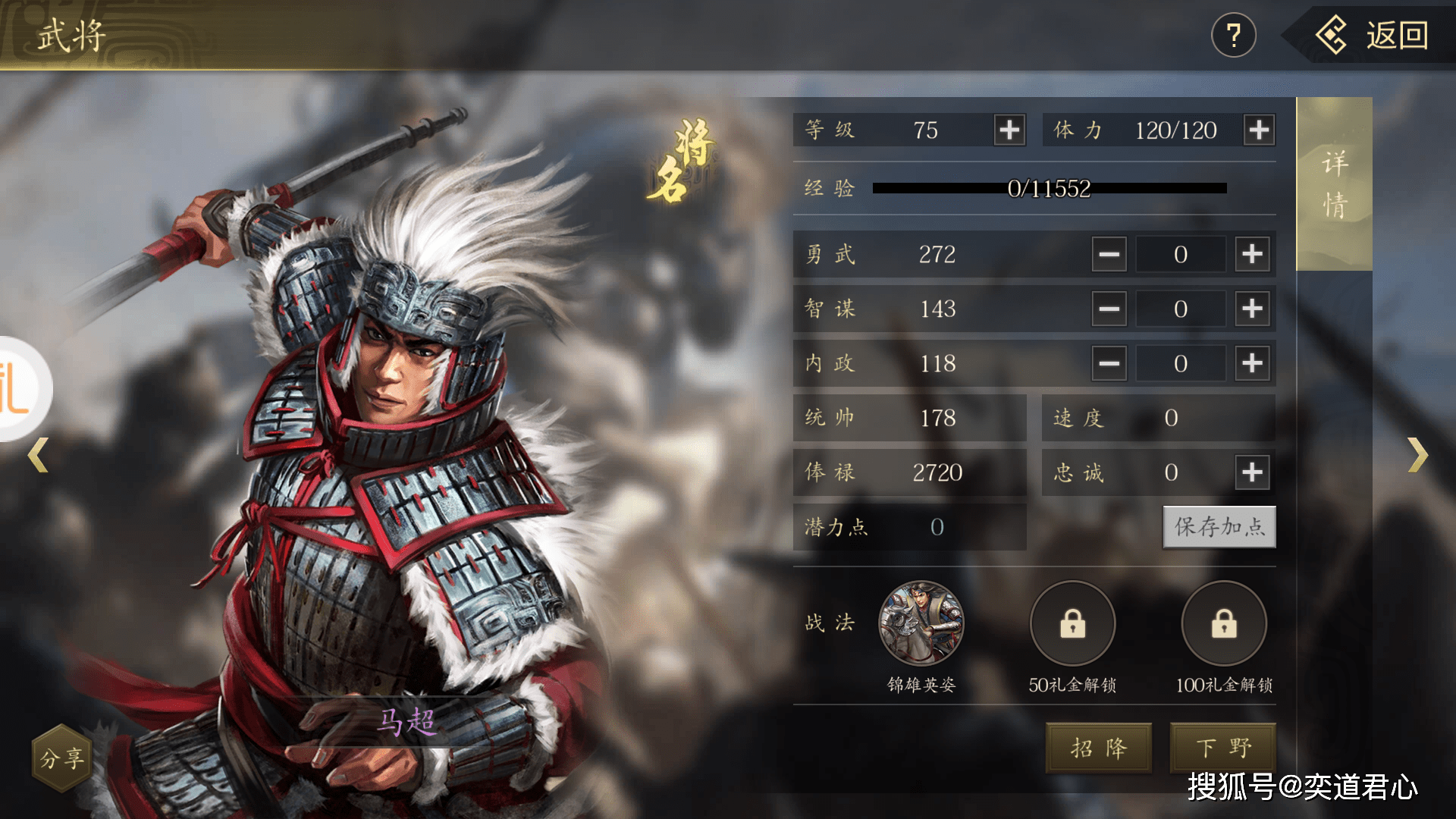Image resolution: width=1456 pixels, height=819 pixels.
Task: Go to previous general with left arrow
Action: tap(39, 455)
